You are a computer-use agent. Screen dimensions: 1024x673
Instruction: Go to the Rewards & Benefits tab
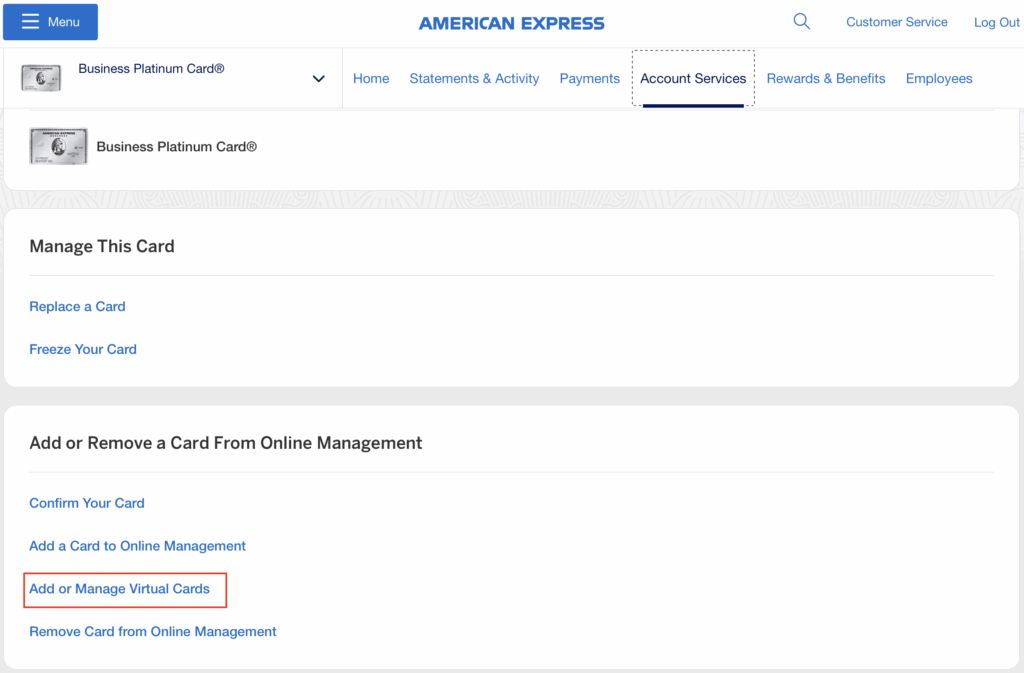coord(826,78)
